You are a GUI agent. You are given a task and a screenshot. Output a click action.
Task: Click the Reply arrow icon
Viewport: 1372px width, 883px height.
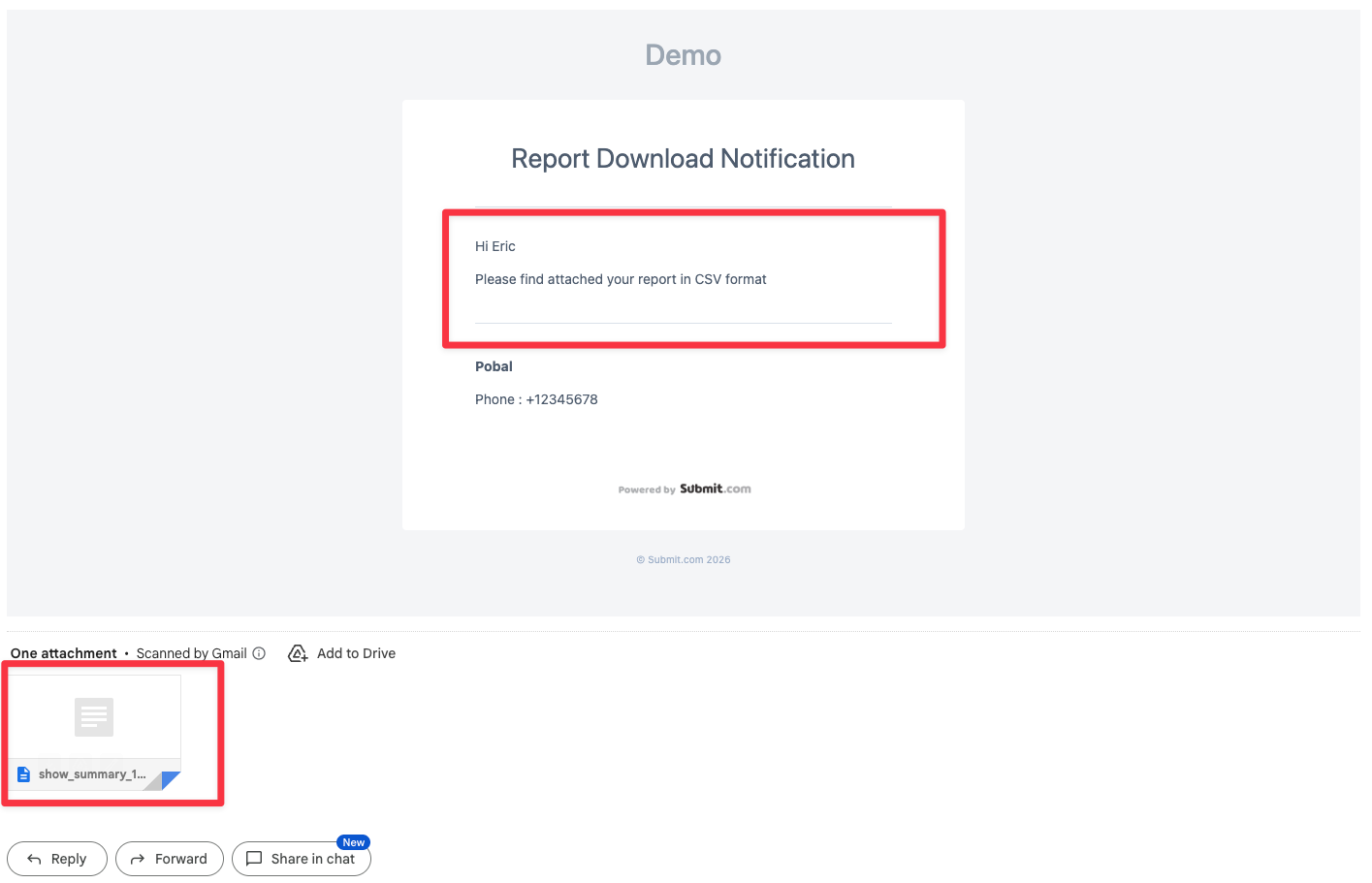coord(35,859)
